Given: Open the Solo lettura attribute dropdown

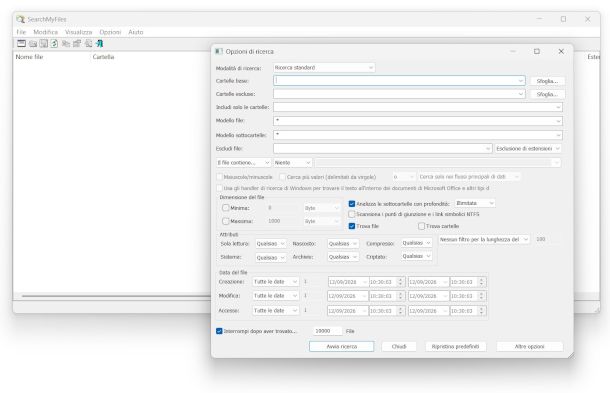Looking at the screenshot, I should (x=271, y=244).
